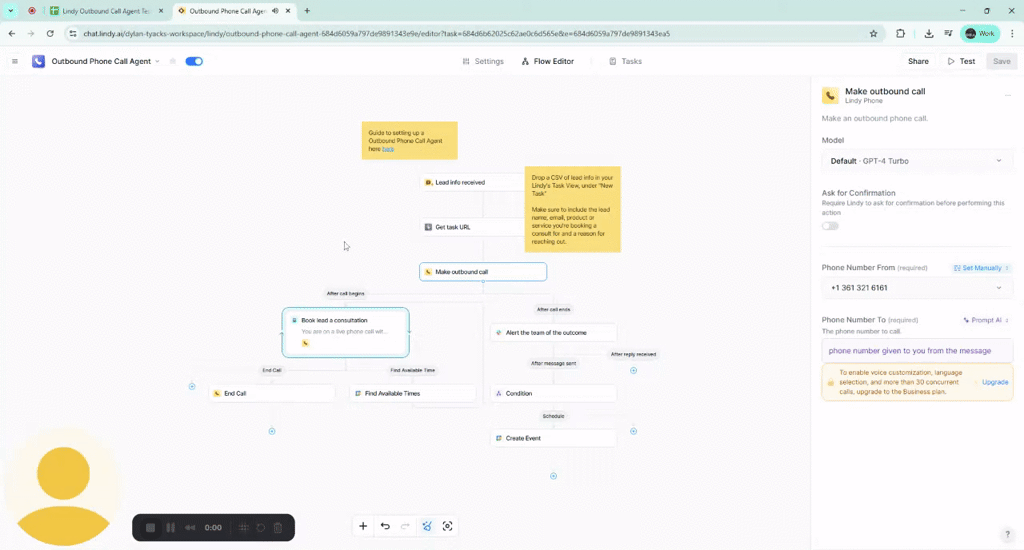The height and width of the screenshot is (550, 1024).
Task: Click the plus add-node icon
Action: click(363, 526)
